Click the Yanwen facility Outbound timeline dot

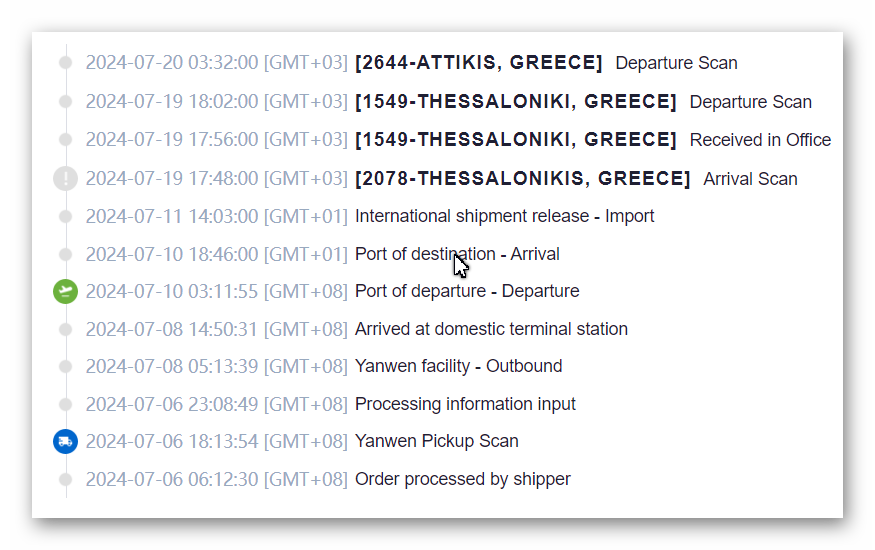point(66,366)
